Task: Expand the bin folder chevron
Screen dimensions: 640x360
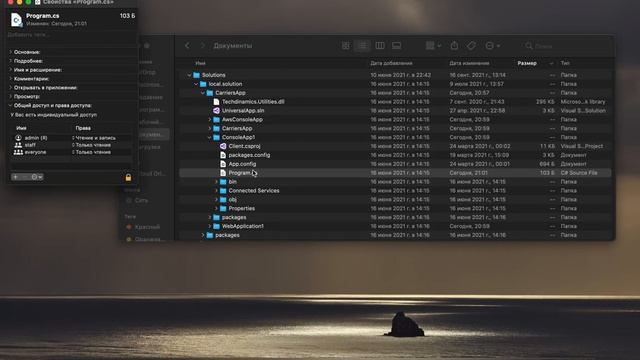Action: (x=216, y=182)
